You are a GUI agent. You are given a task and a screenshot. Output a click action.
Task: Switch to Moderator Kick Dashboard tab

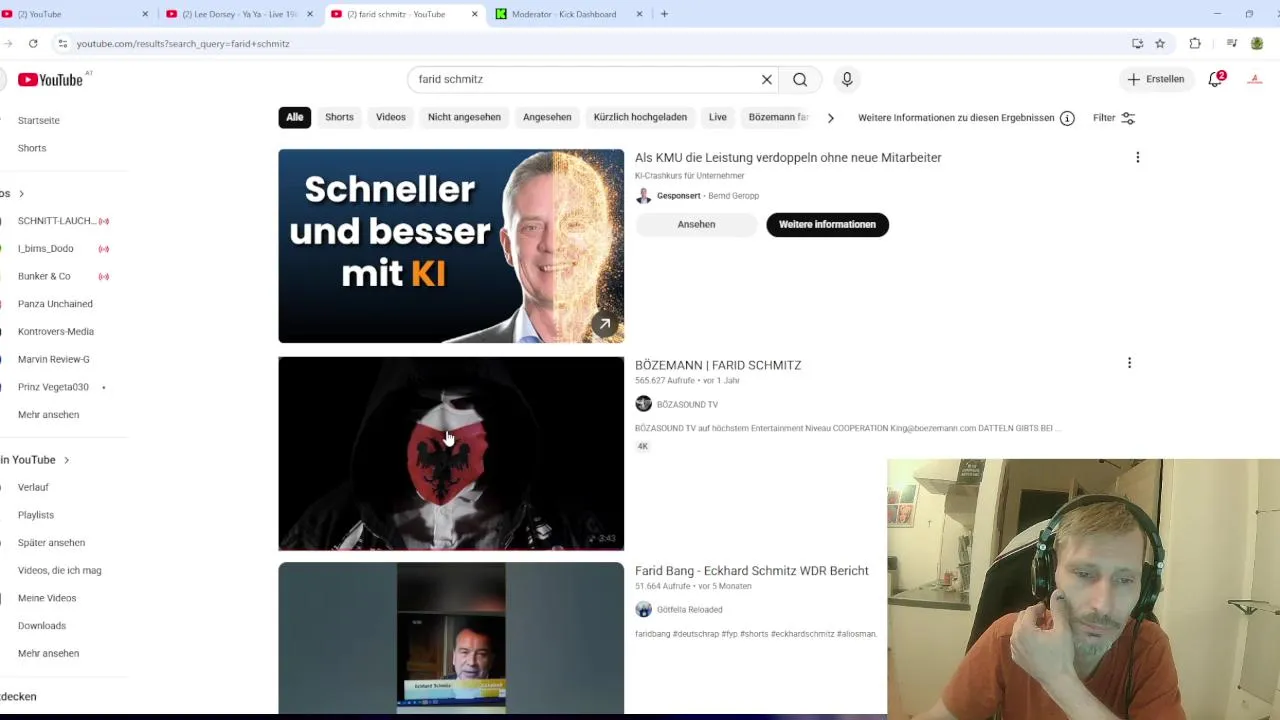[x=566, y=14]
